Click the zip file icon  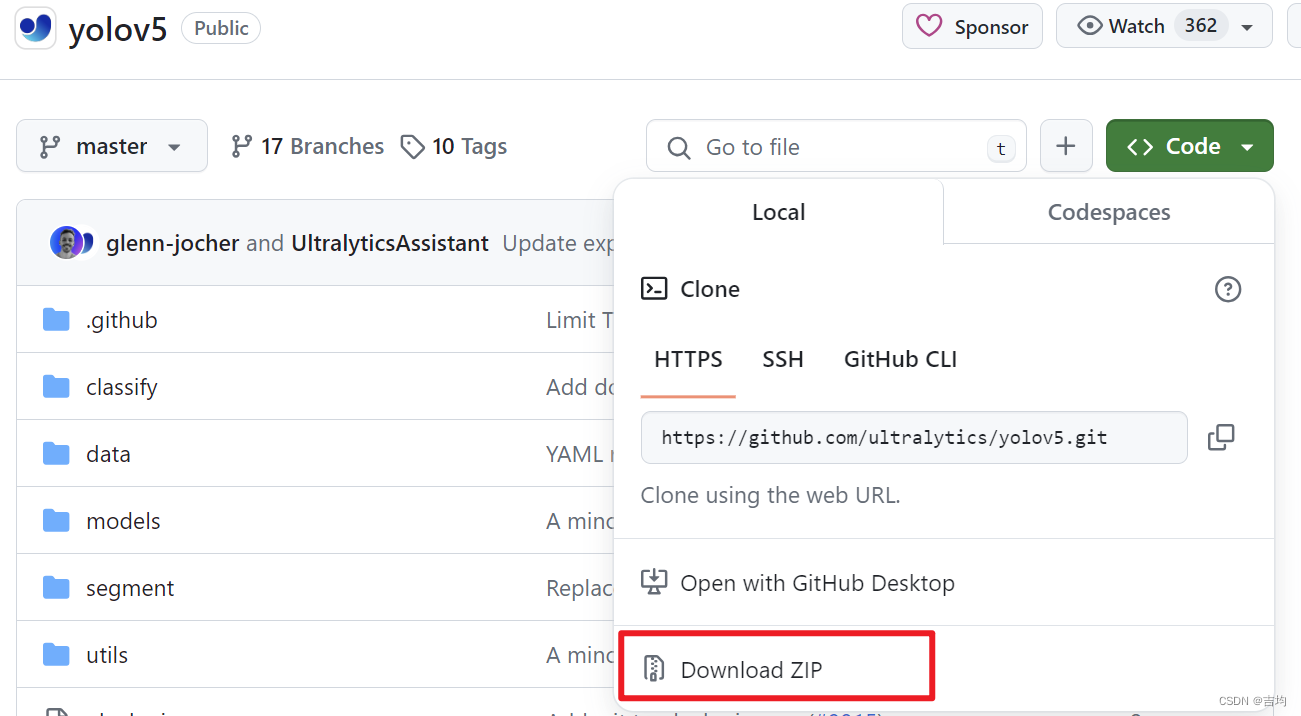[654, 669]
